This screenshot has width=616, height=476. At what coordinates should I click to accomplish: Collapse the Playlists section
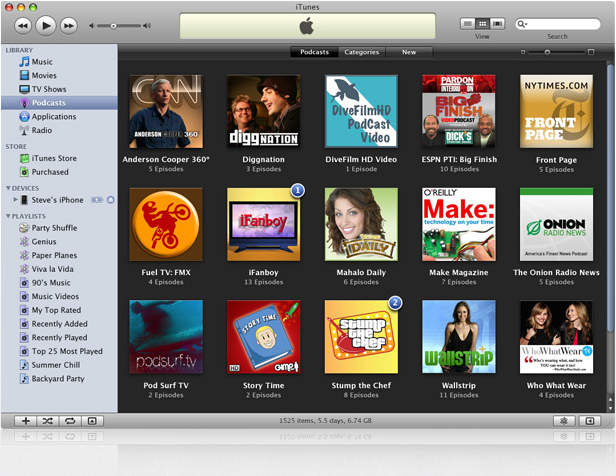8,216
